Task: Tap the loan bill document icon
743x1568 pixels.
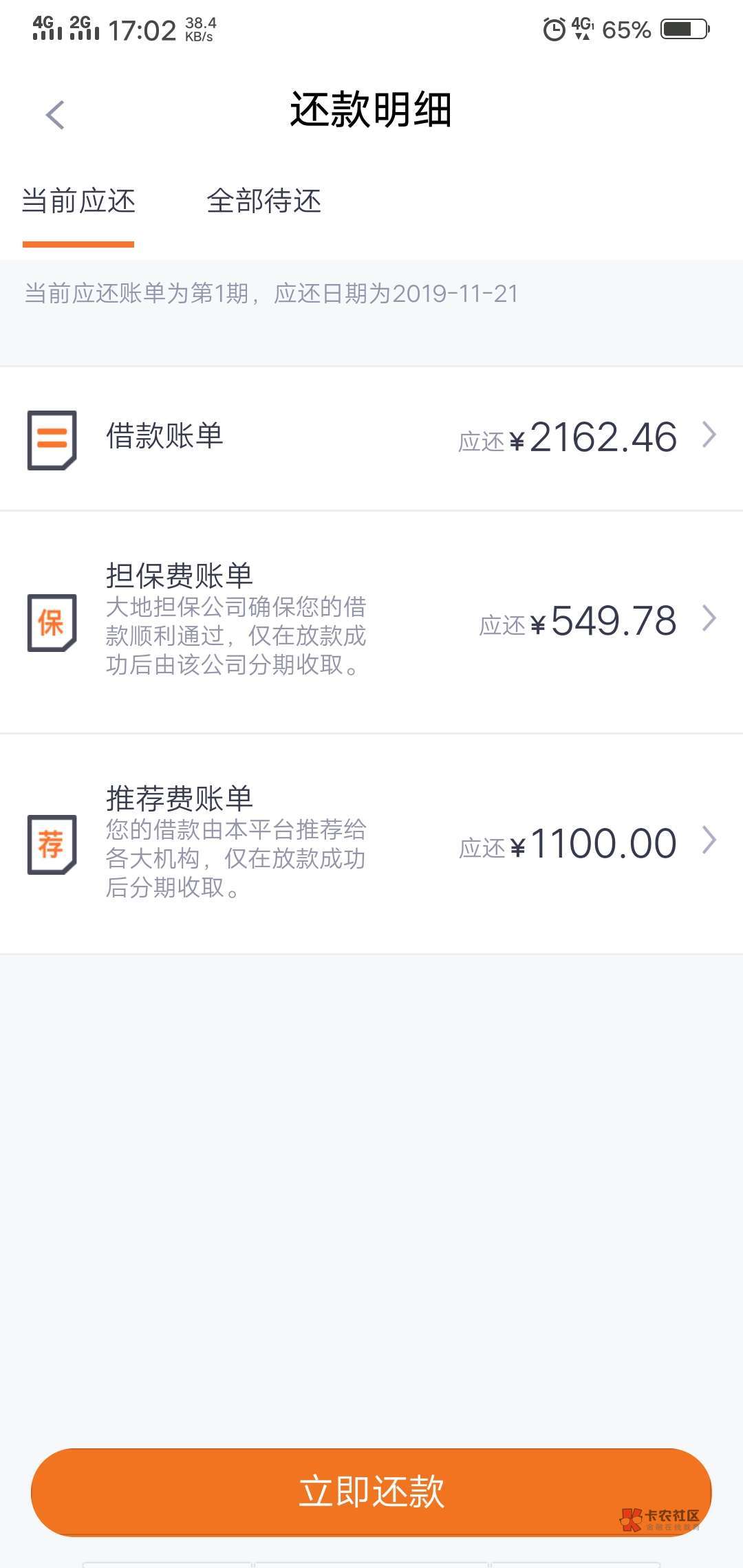Action: click(x=52, y=439)
